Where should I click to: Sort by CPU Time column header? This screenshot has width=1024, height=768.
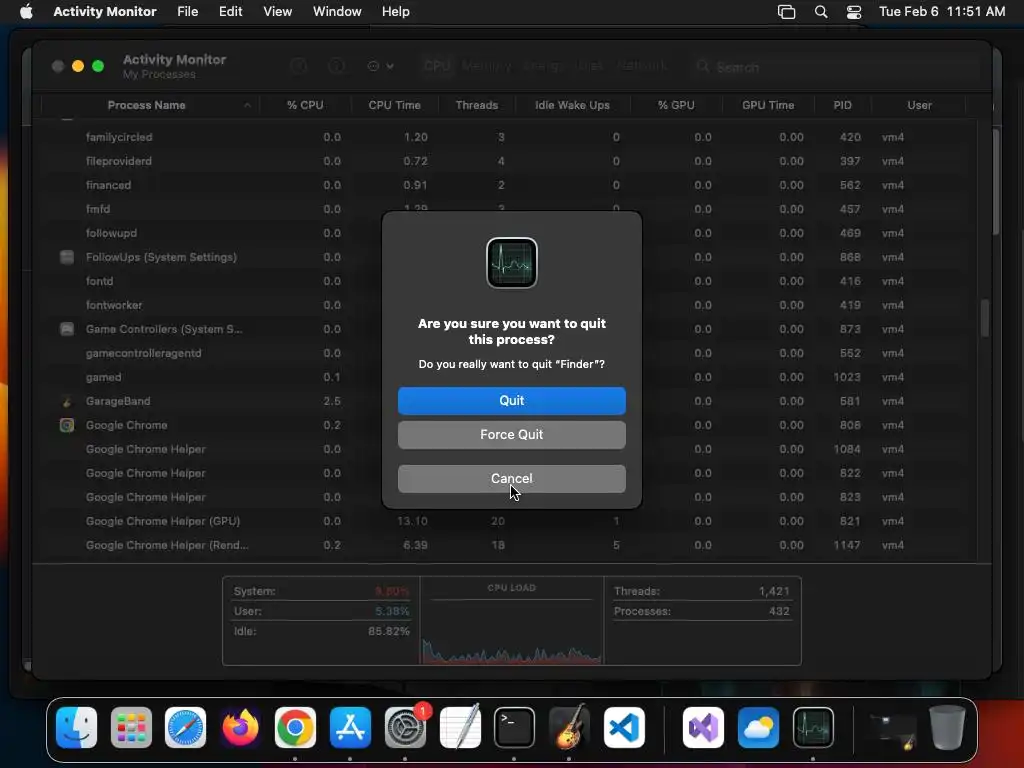pos(394,105)
